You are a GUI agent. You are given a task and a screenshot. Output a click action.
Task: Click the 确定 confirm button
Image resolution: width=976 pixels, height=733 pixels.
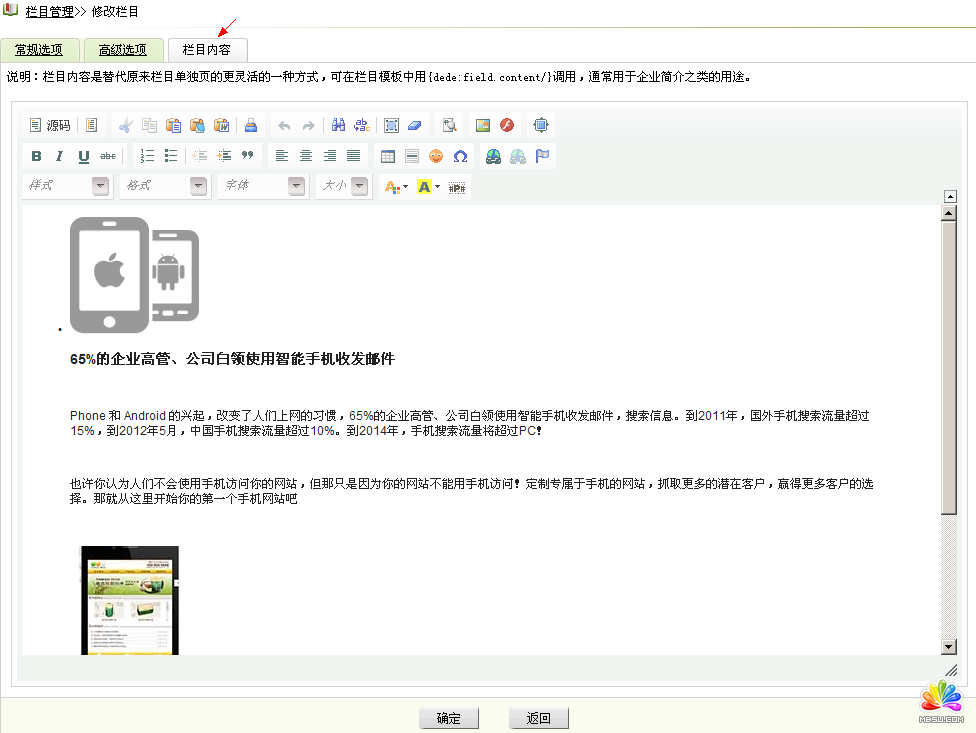tap(449, 718)
